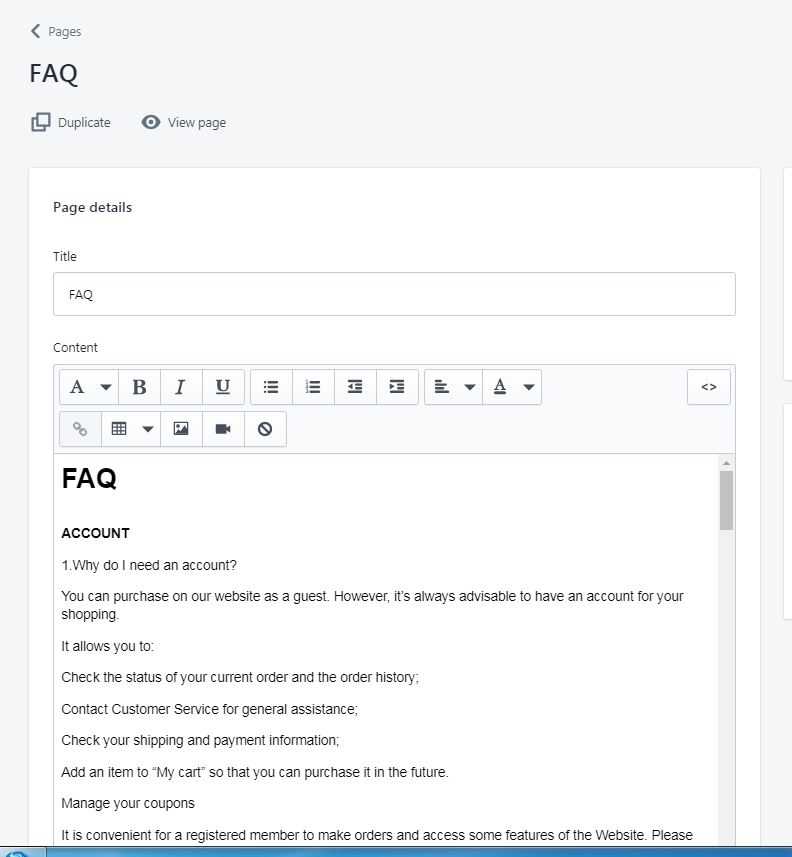Click the Clear formatting icon
The image size is (792, 857).
[265, 429]
